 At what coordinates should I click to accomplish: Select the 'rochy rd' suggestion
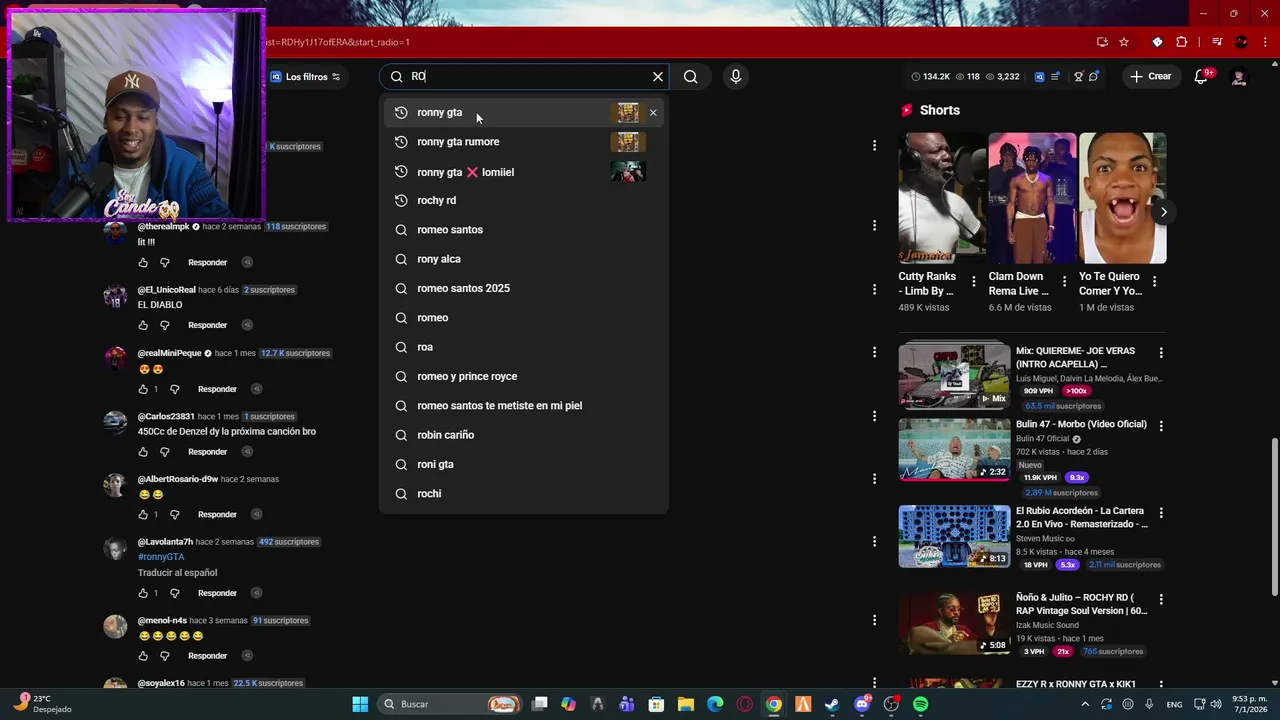click(x=523, y=201)
